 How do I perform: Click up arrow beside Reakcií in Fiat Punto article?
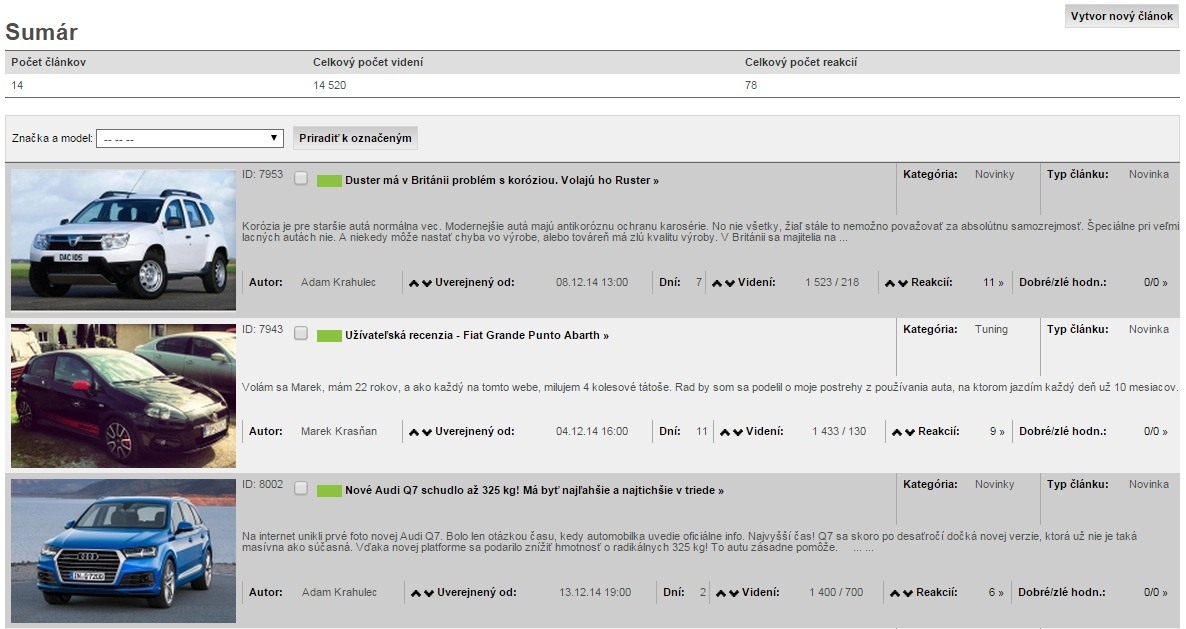[x=897, y=432]
